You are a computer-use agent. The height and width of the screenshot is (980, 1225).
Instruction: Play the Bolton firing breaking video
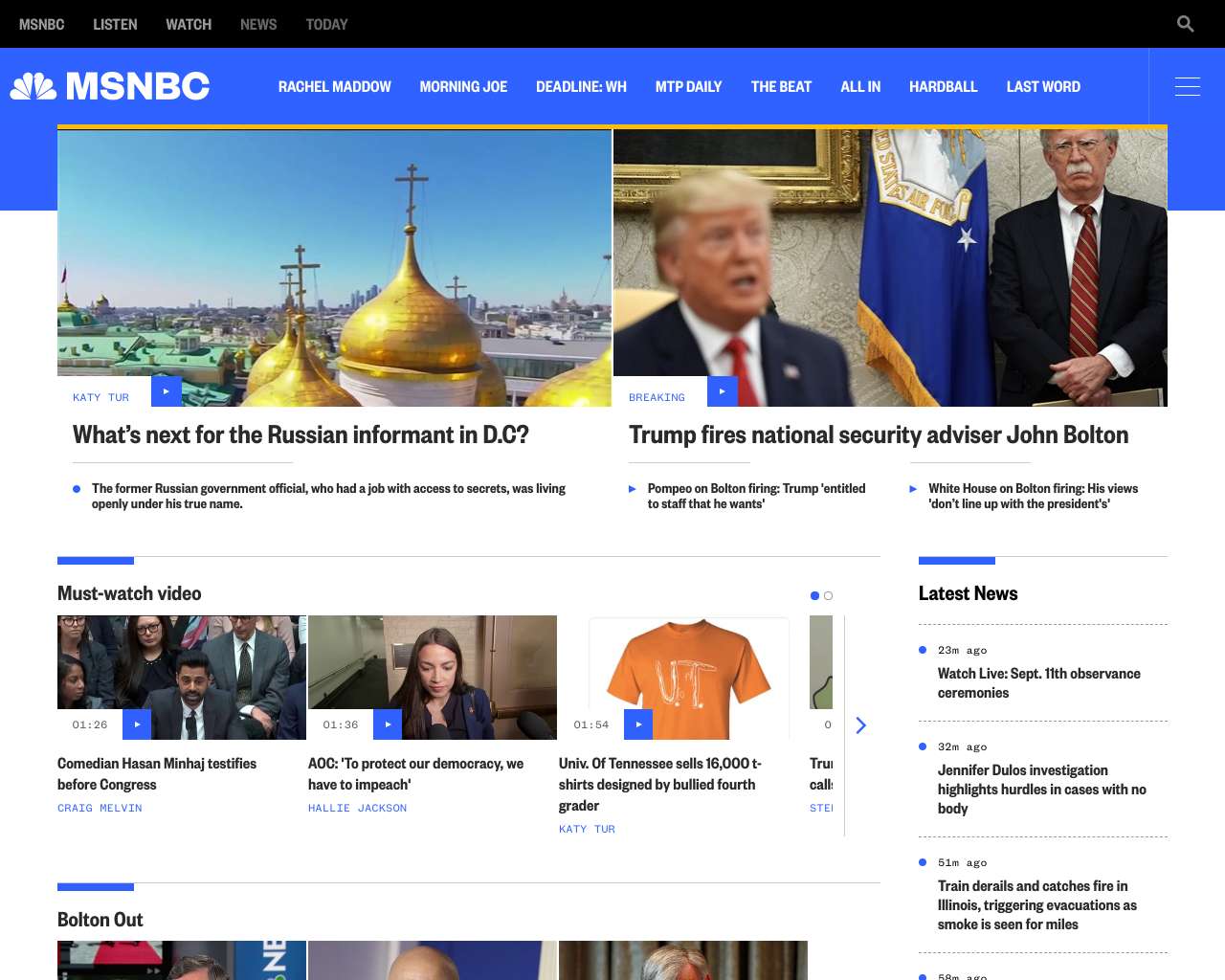tap(723, 391)
